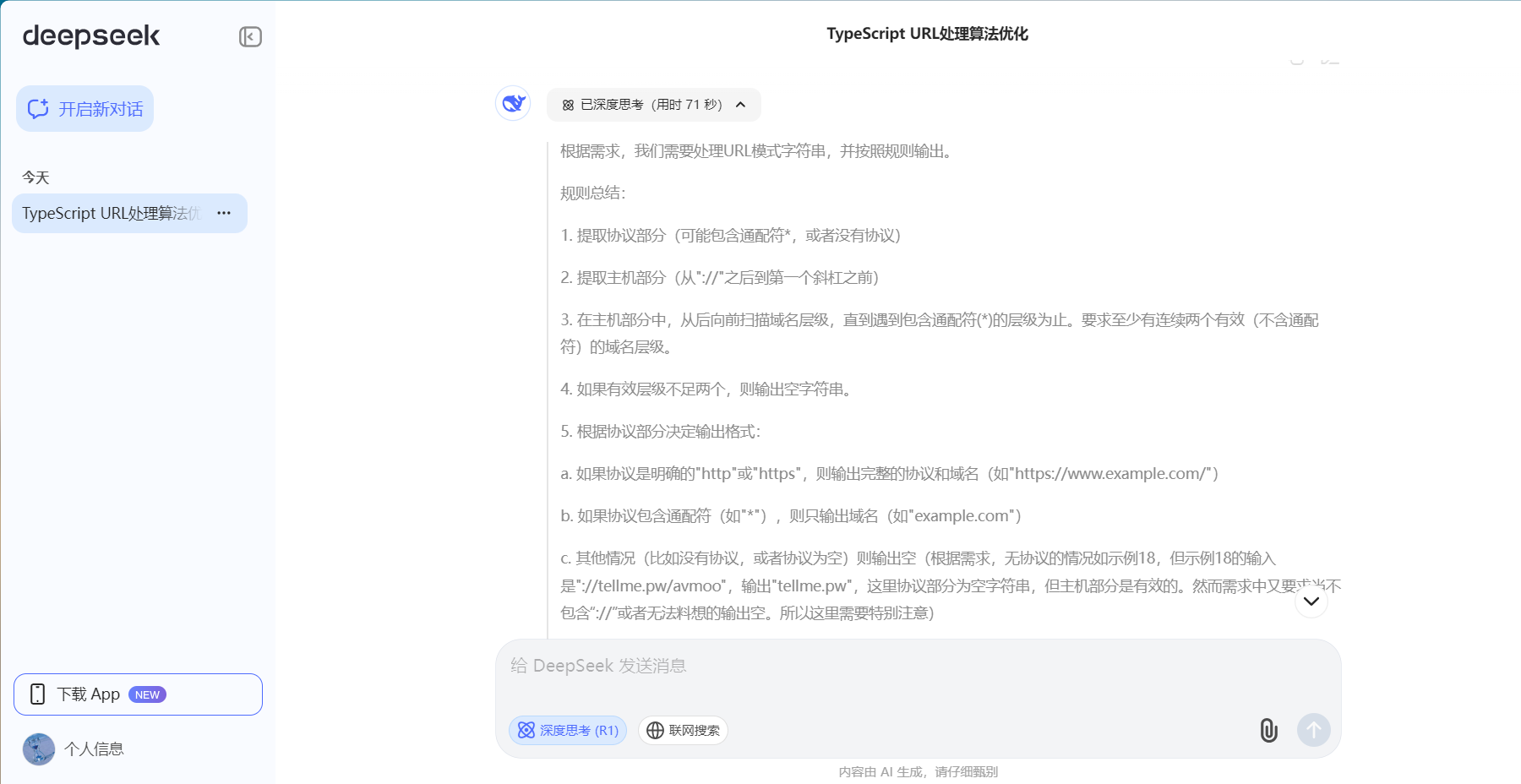Click the user profile avatar
The height and width of the screenshot is (784, 1521).
point(39,749)
